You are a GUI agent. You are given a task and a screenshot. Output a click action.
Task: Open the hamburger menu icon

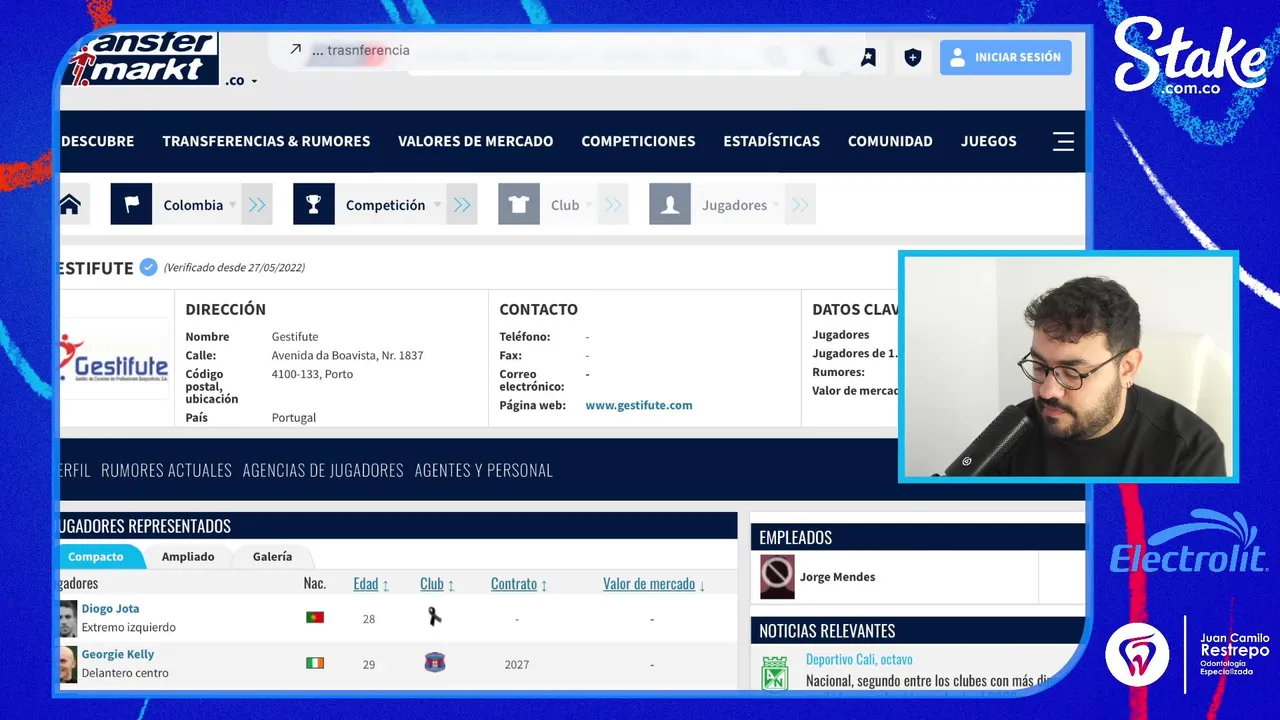pyautogui.click(x=1063, y=141)
